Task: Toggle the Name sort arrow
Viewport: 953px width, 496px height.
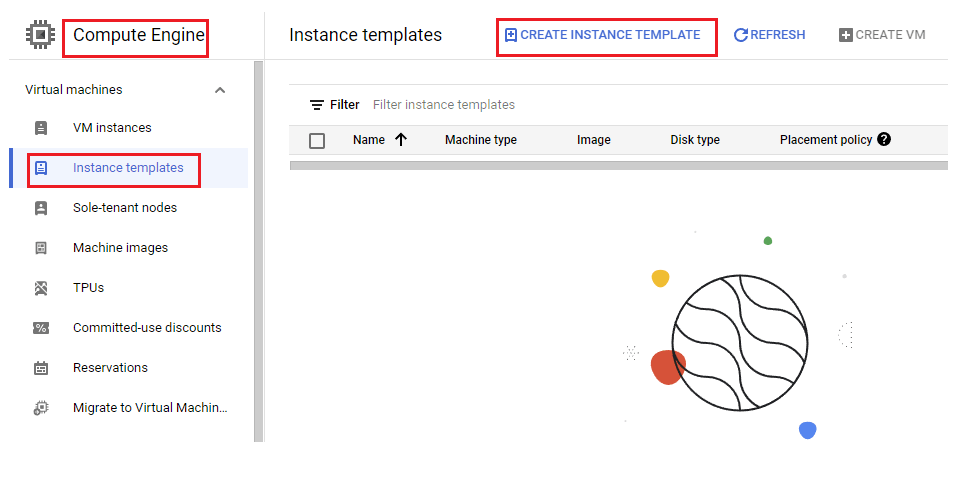Action: 401,140
